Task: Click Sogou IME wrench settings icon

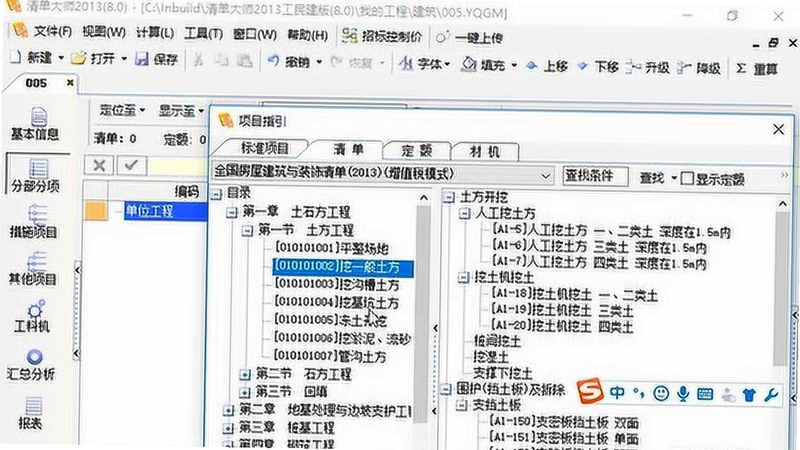Action: pyautogui.click(x=770, y=394)
